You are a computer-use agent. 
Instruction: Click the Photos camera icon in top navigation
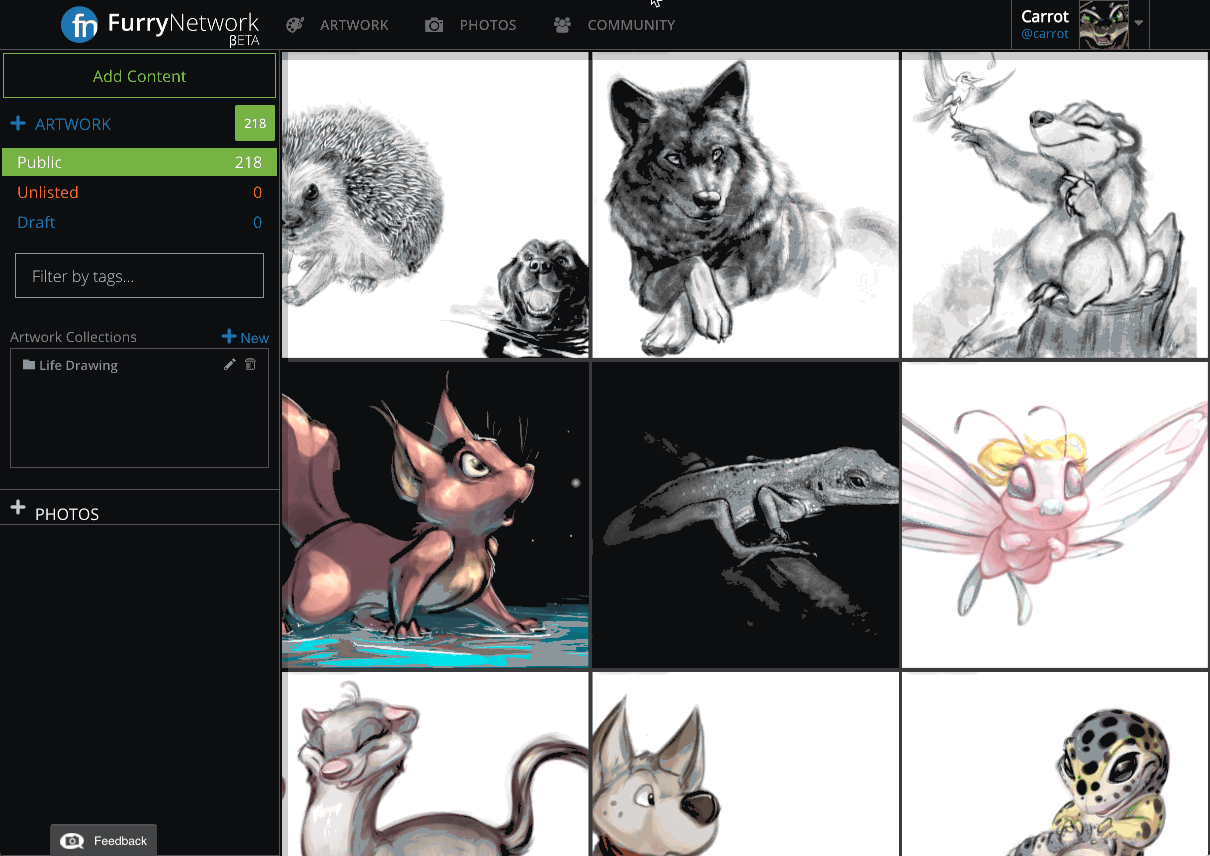[x=434, y=24]
